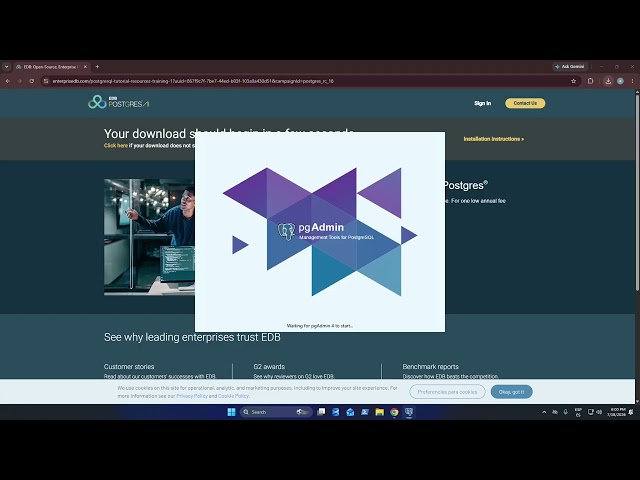Click the browser forward arrow
640x480 pixels.
click(20, 81)
